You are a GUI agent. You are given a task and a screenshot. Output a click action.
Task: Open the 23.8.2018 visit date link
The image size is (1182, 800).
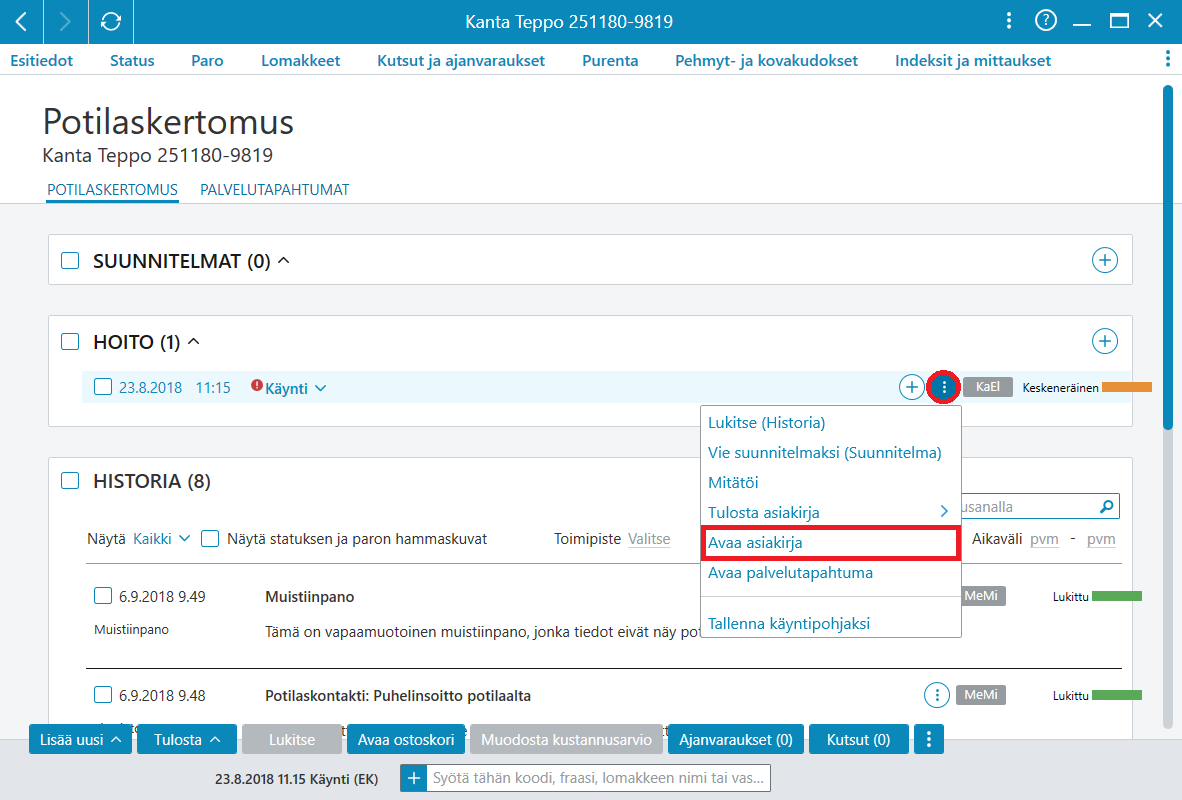coord(150,388)
